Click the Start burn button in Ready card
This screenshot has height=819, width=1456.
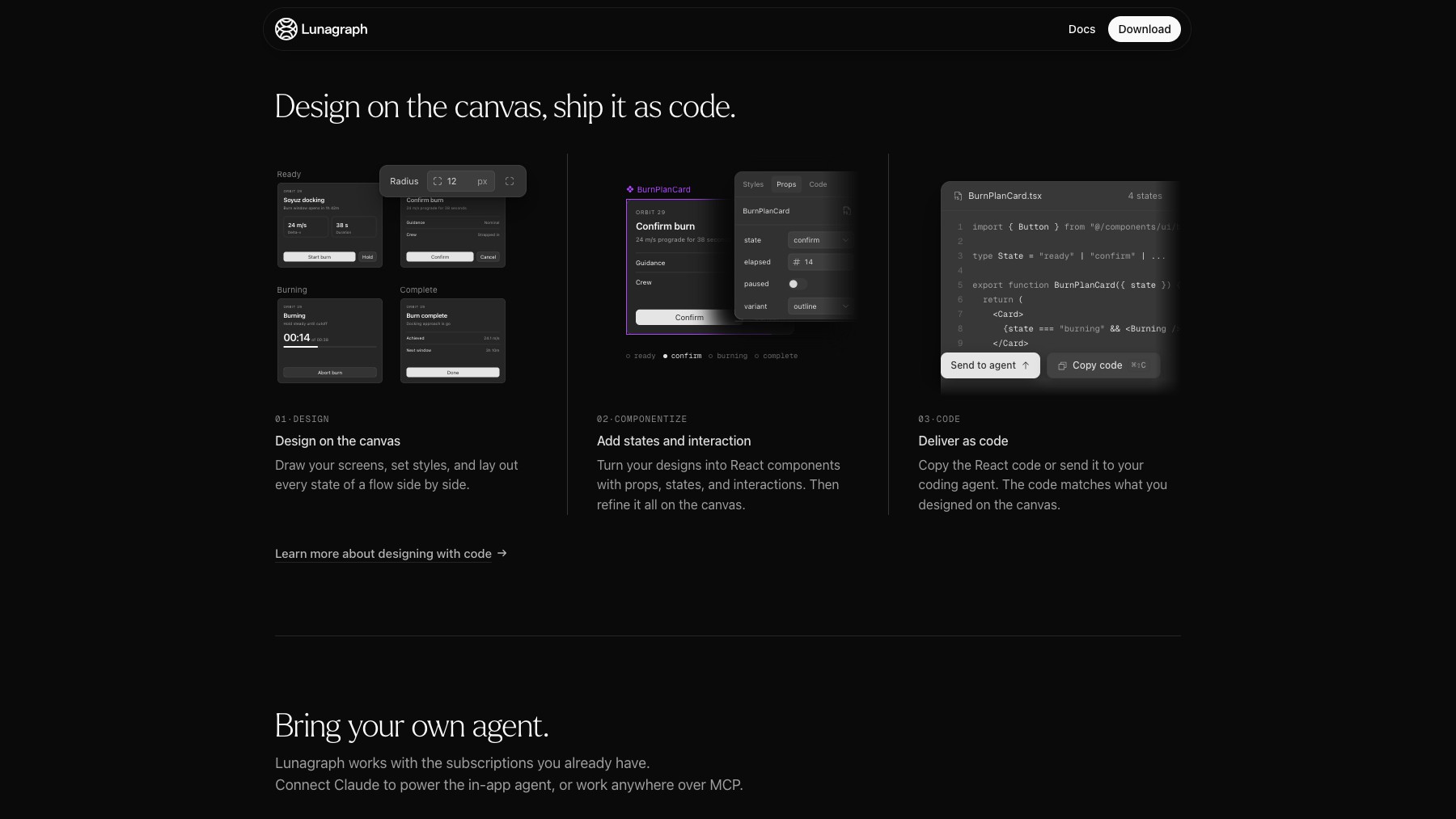coord(319,257)
